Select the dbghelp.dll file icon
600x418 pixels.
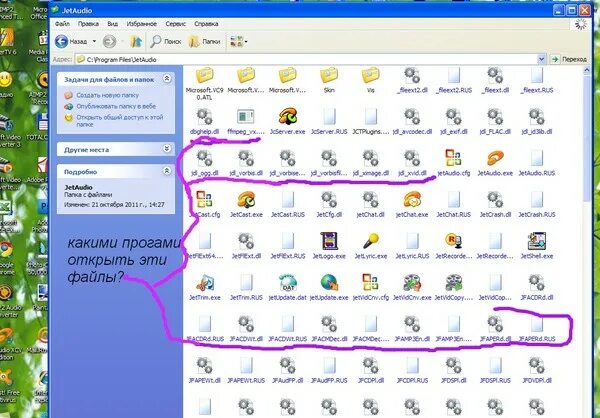205,116
